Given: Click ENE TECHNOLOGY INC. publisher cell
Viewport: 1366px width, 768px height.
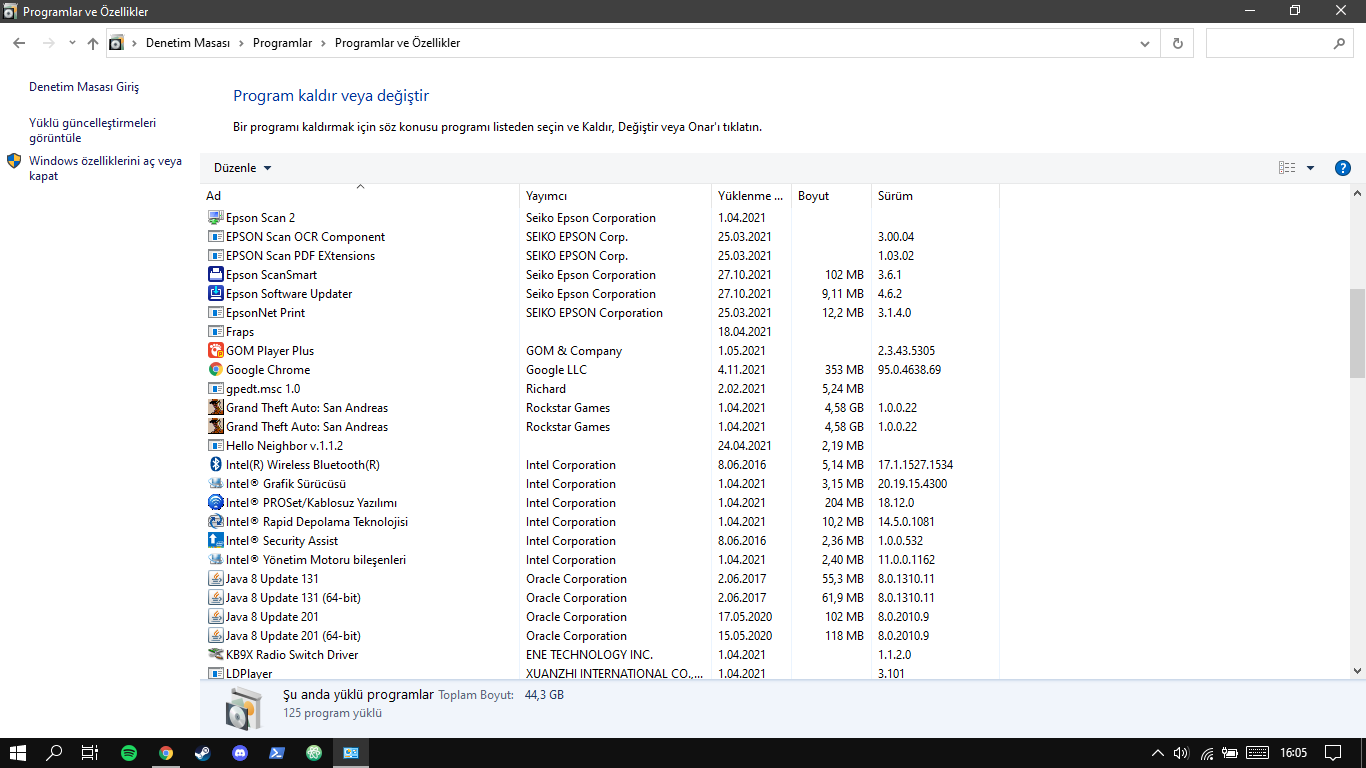Looking at the screenshot, I should (x=589, y=655).
